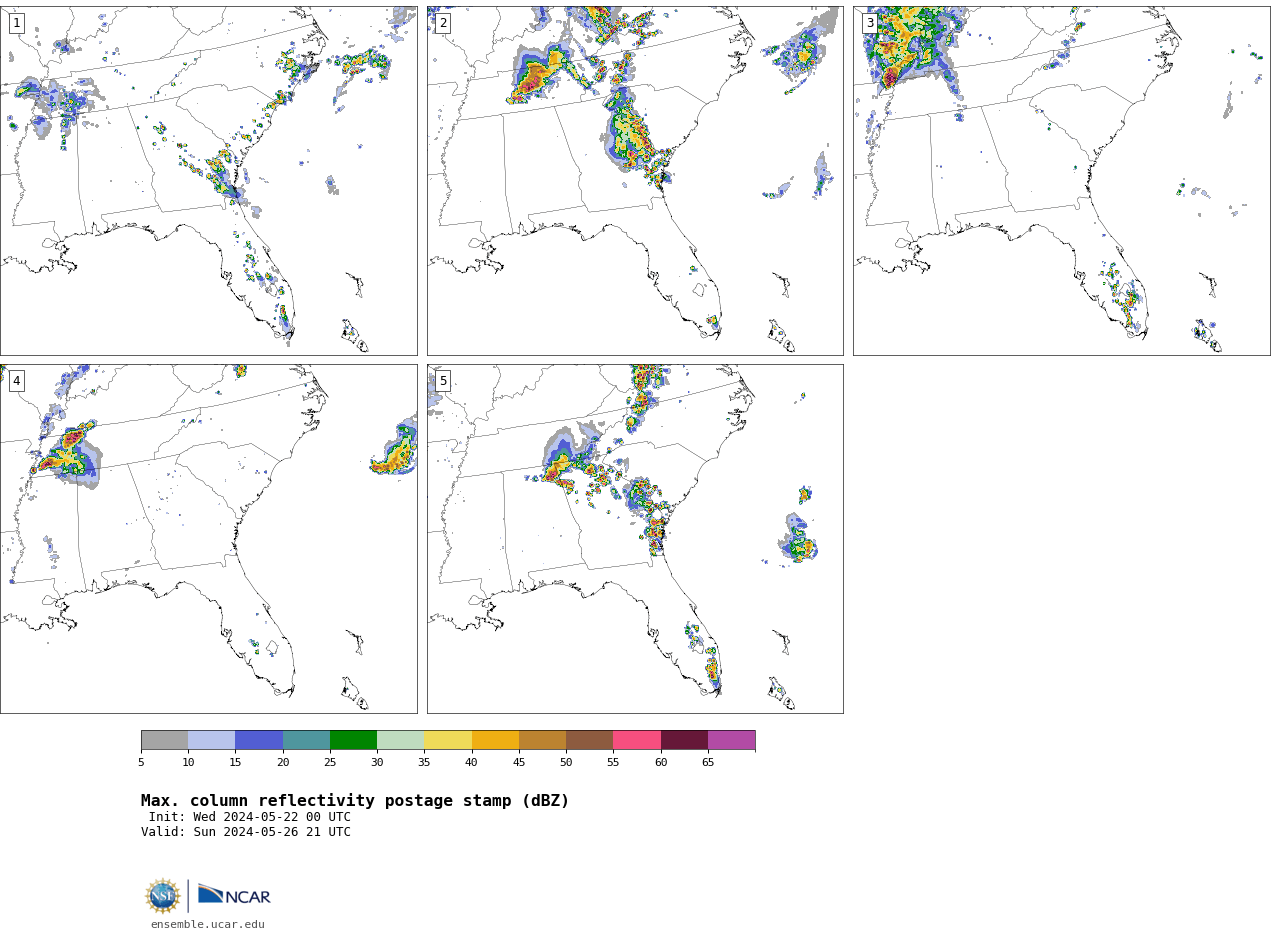Click the ensemble.ucar.edu text
The image size is (1280, 936).
208,925
